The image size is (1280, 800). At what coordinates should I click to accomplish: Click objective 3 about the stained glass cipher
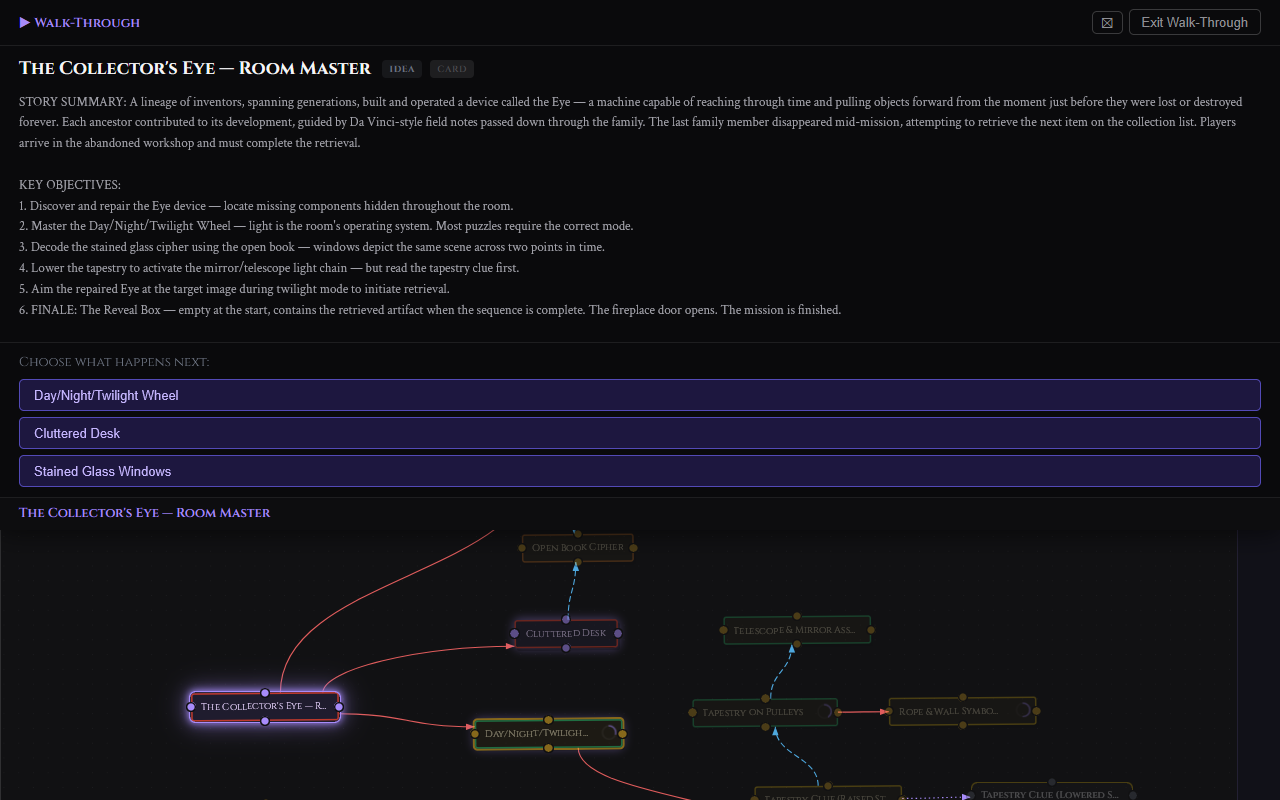click(x=312, y=247)
